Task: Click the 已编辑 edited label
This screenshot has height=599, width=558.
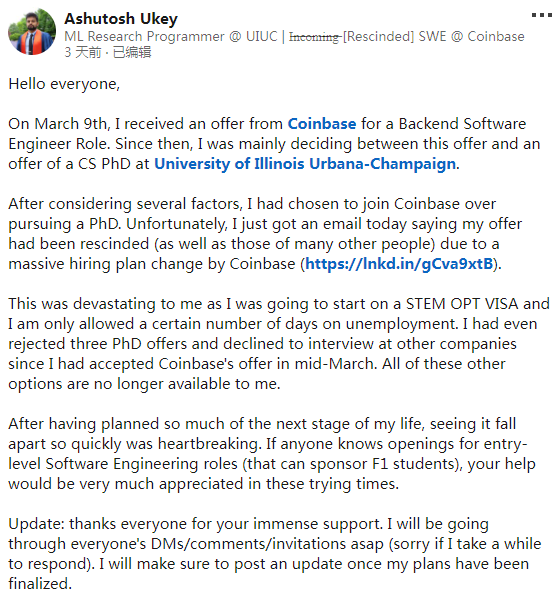Action: [x=132, y=52]
